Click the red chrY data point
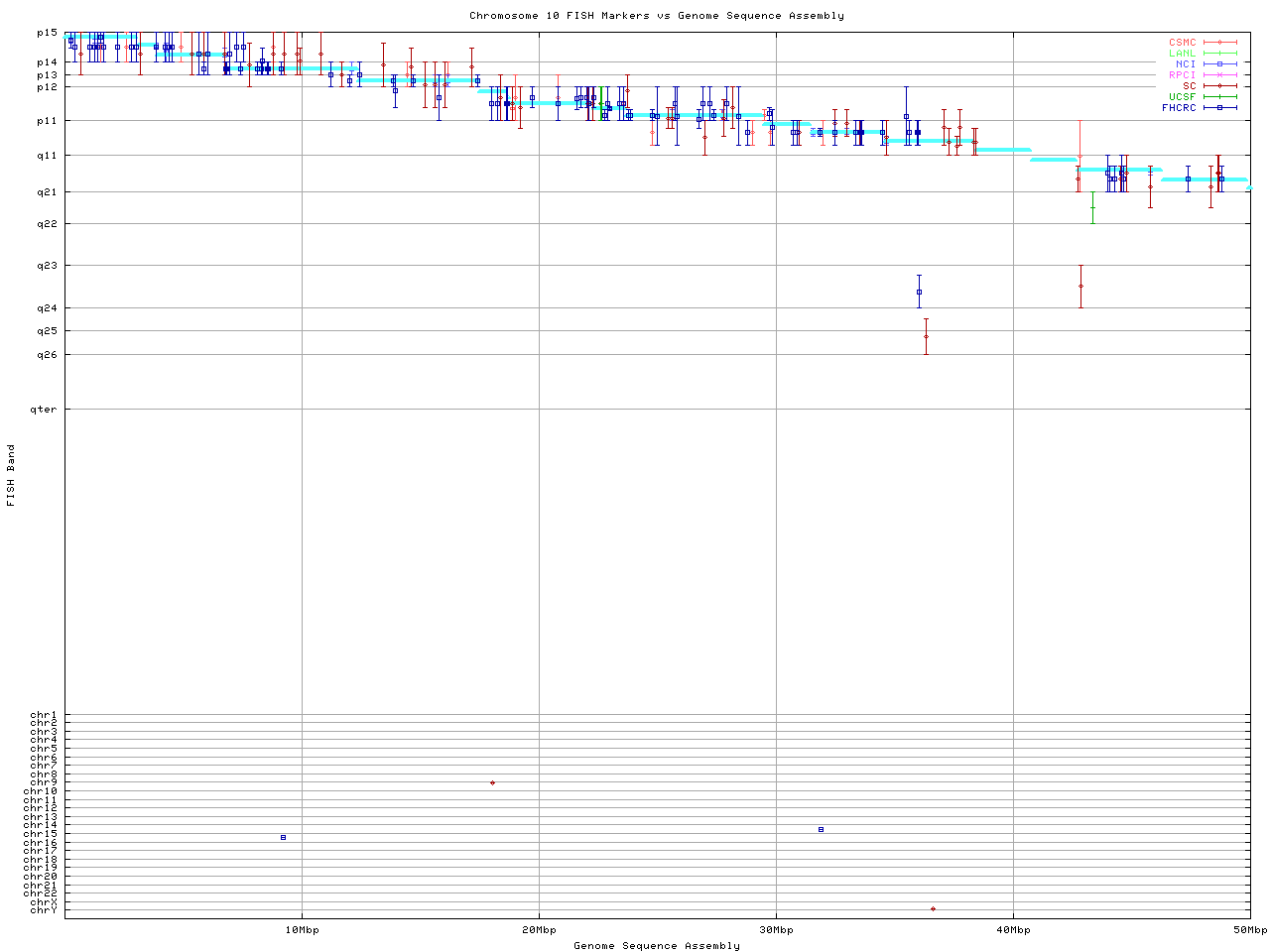 pos(933,908)
